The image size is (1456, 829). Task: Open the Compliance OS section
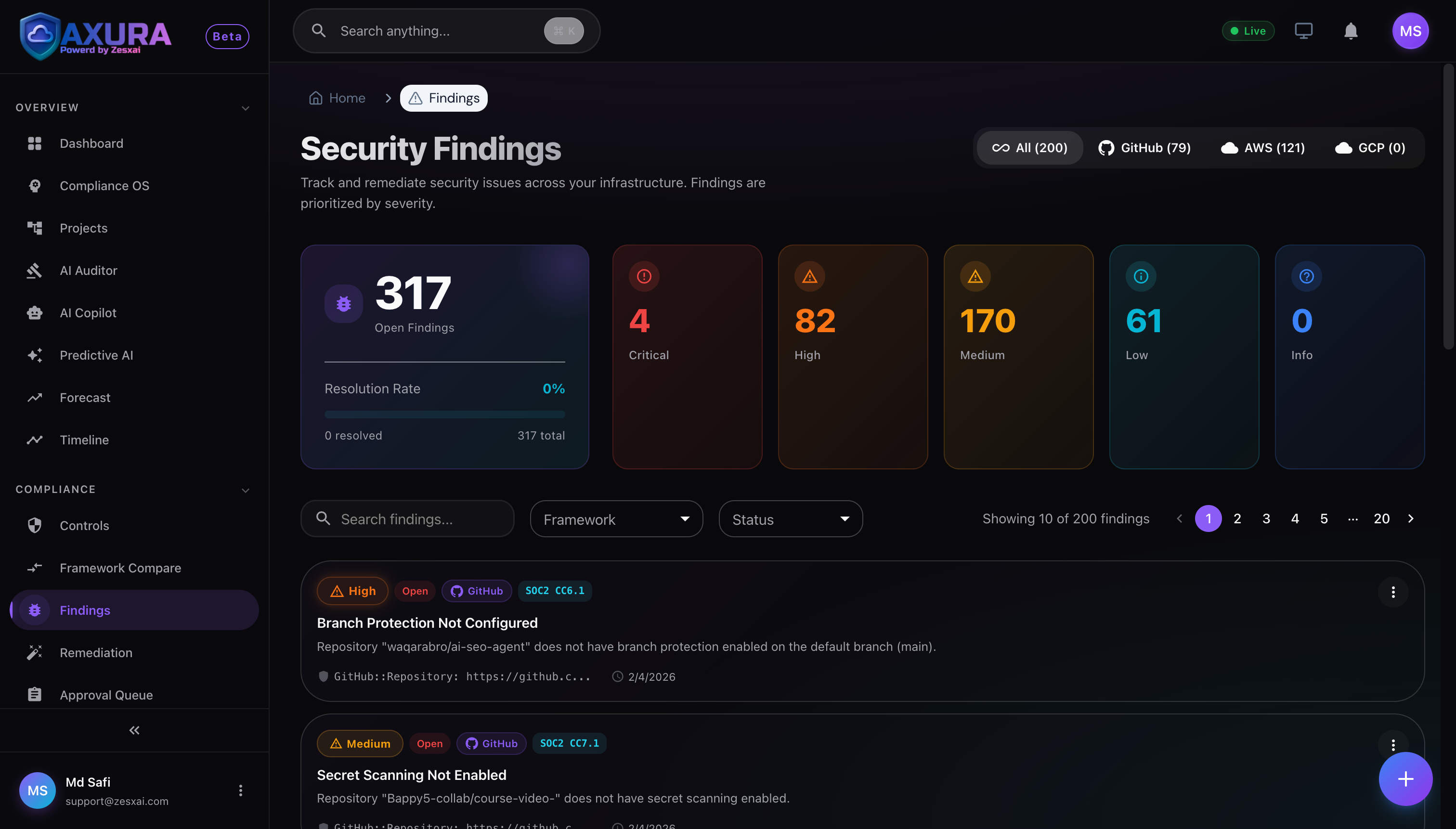click(x=105, y=185)
